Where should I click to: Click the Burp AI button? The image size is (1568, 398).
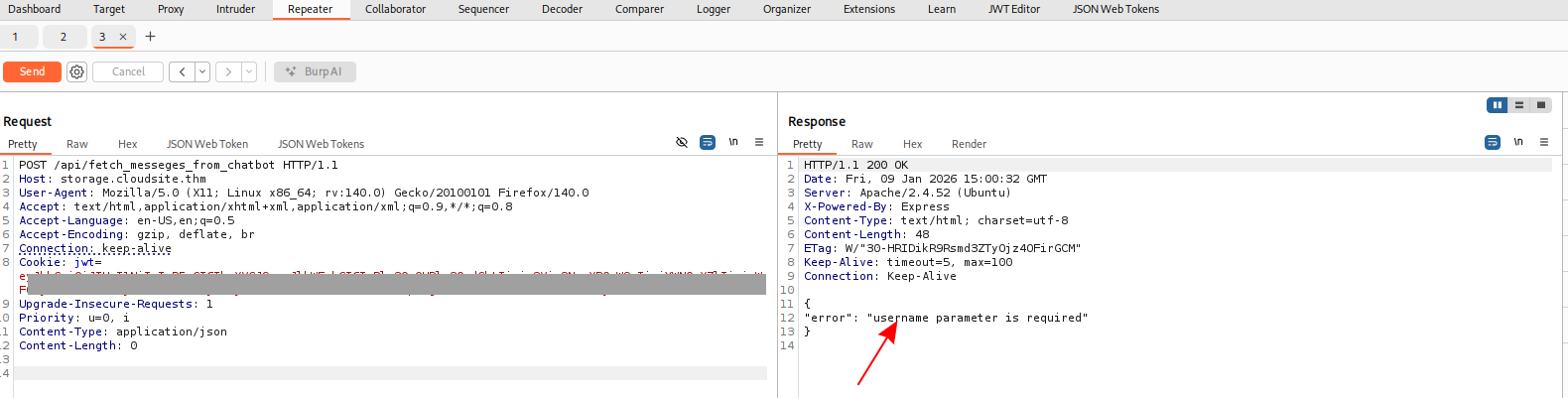point(315,71)
